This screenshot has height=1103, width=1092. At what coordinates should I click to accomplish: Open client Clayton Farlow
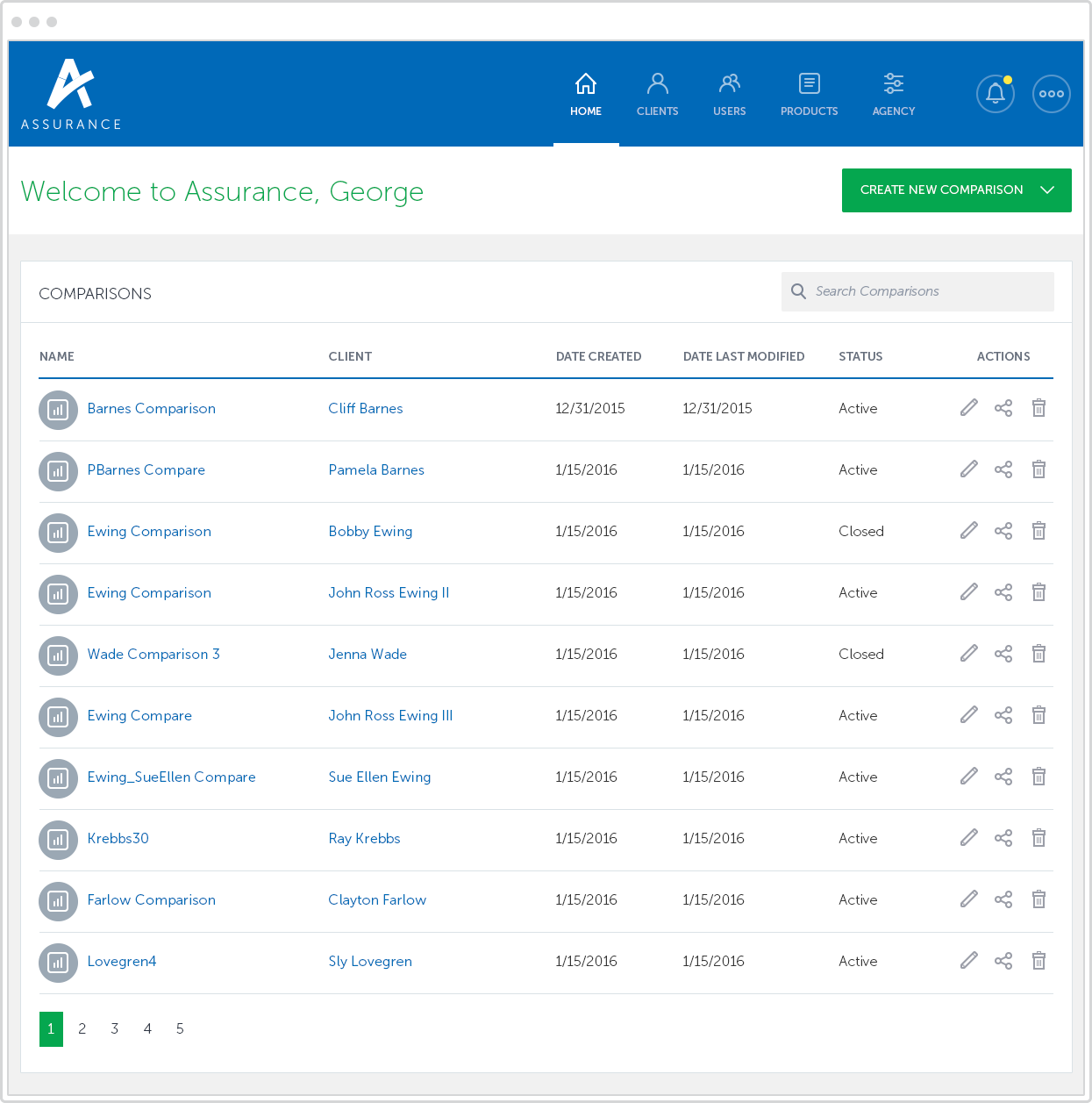tap(377, 899)
